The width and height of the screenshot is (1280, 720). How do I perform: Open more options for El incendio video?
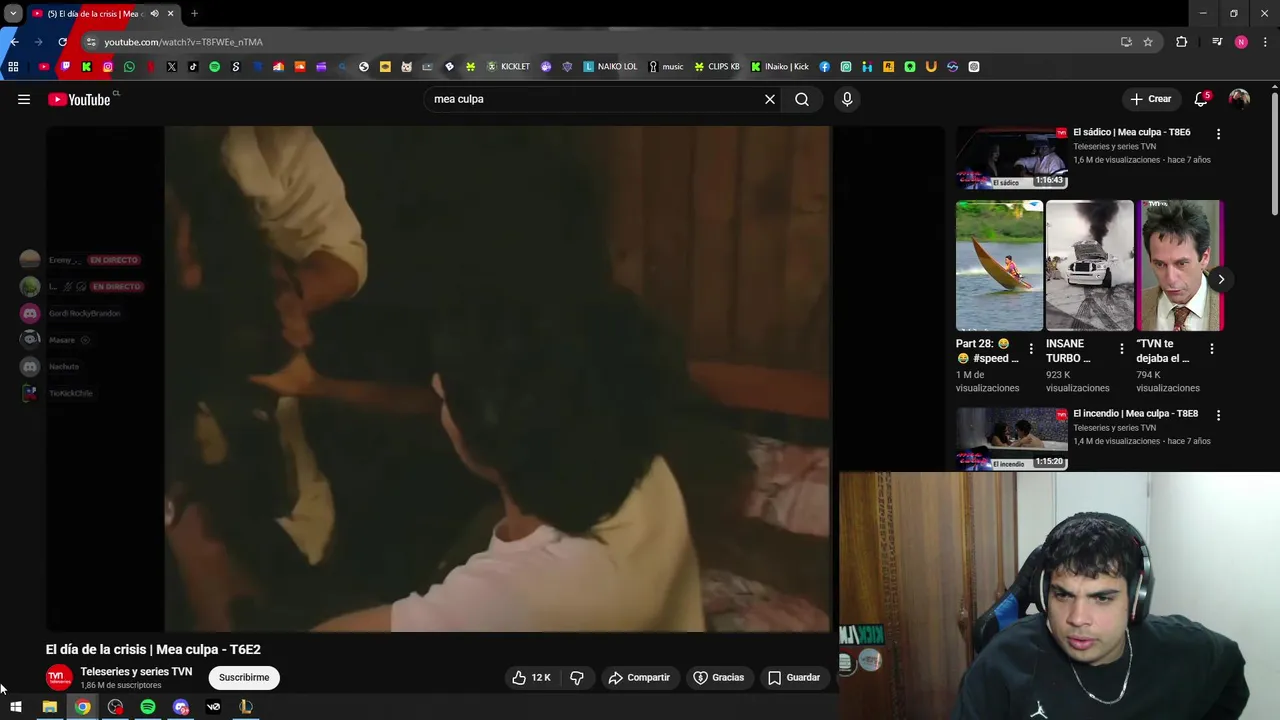click(1218, 414)
